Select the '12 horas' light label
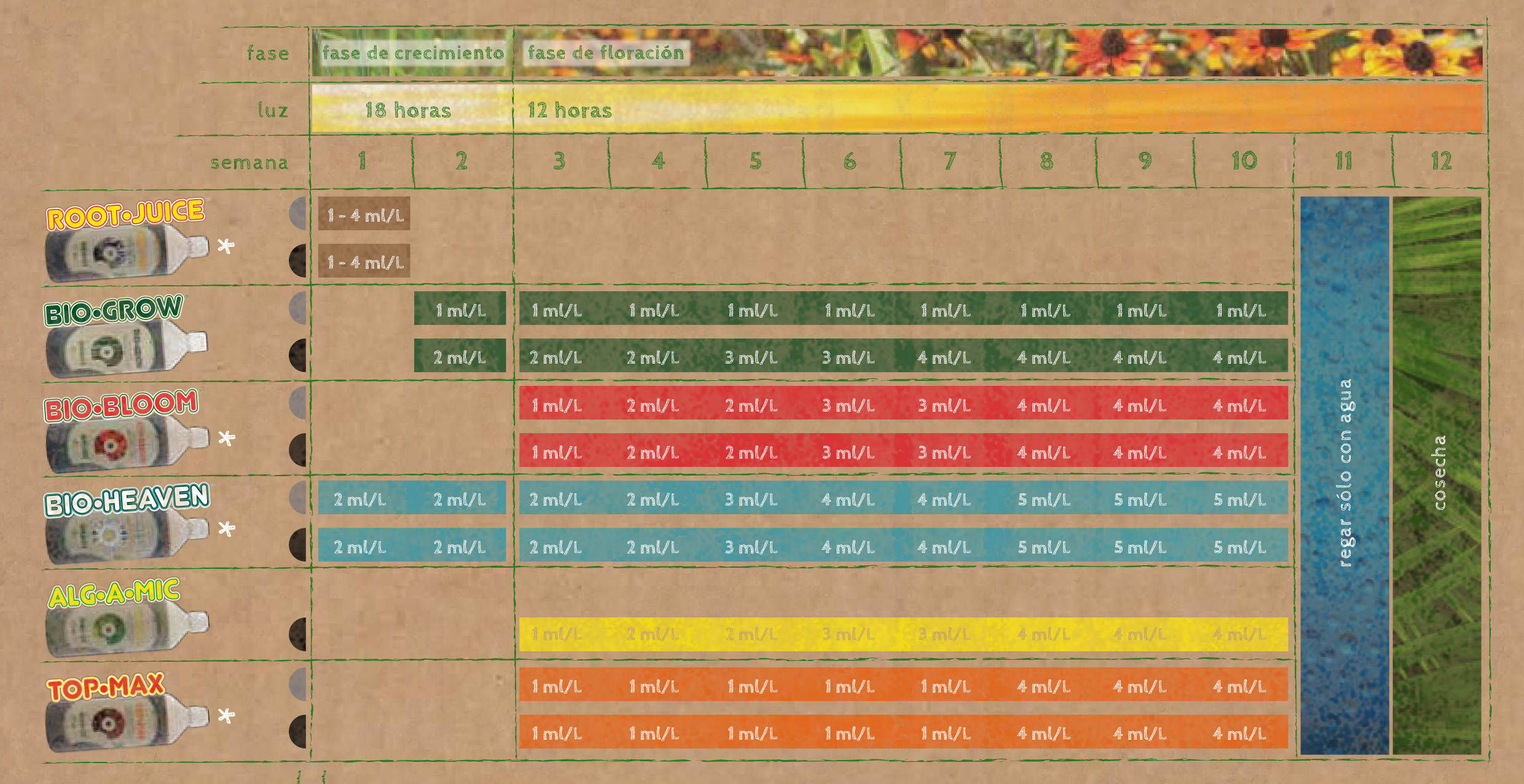This screenshot has width=1524, height=784. (x=570, y=110)
